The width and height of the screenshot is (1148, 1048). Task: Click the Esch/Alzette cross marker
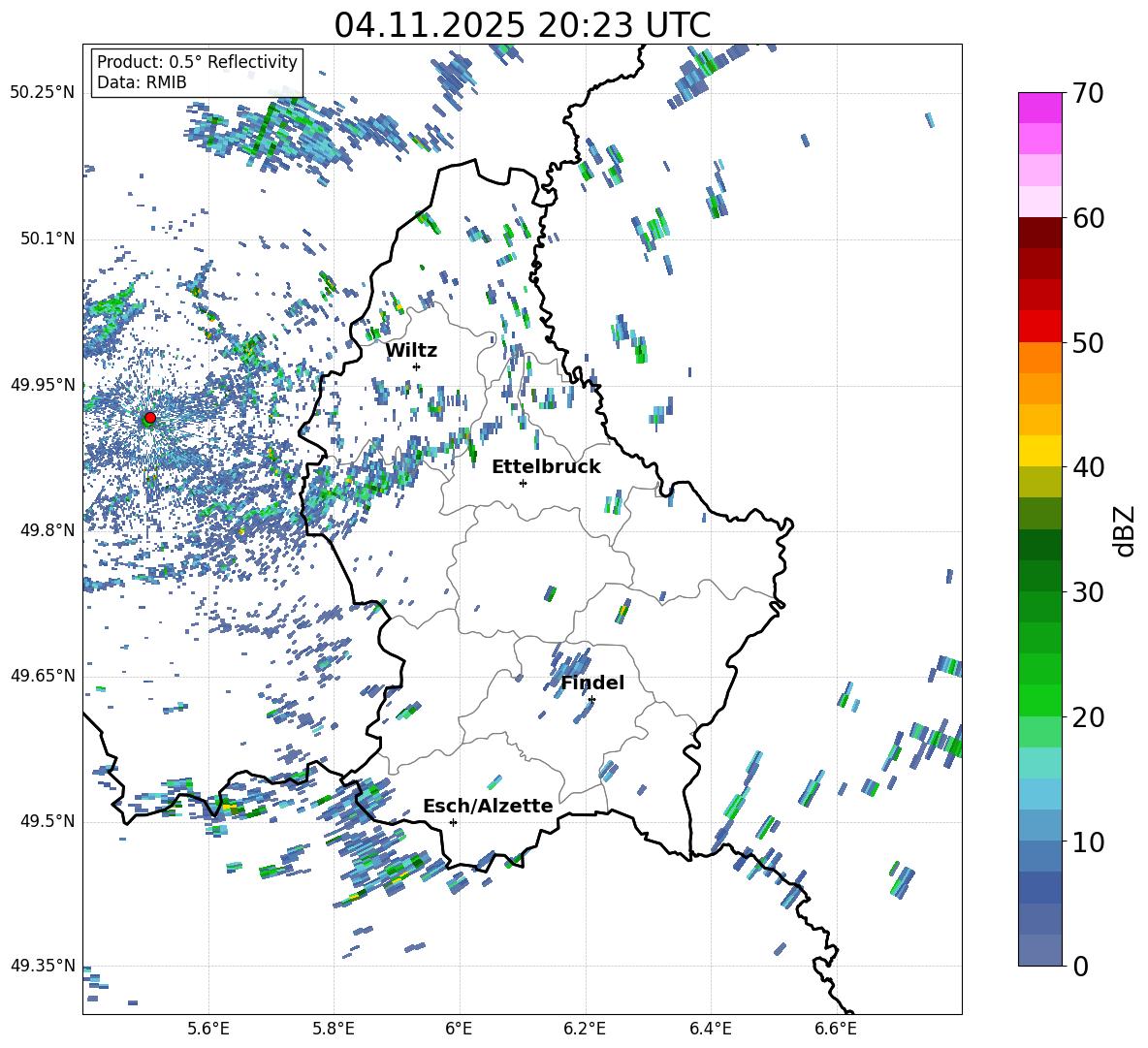(x=453, y=822)
